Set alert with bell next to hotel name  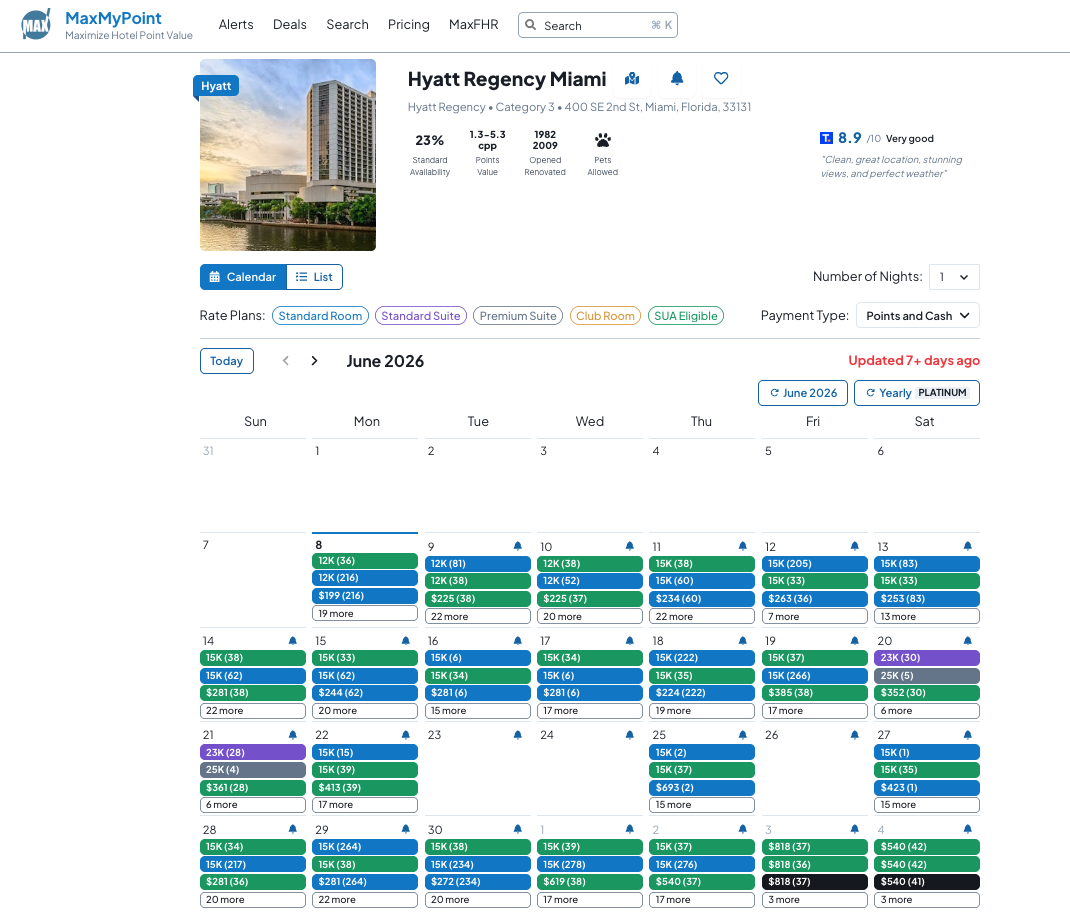(676, 78)
